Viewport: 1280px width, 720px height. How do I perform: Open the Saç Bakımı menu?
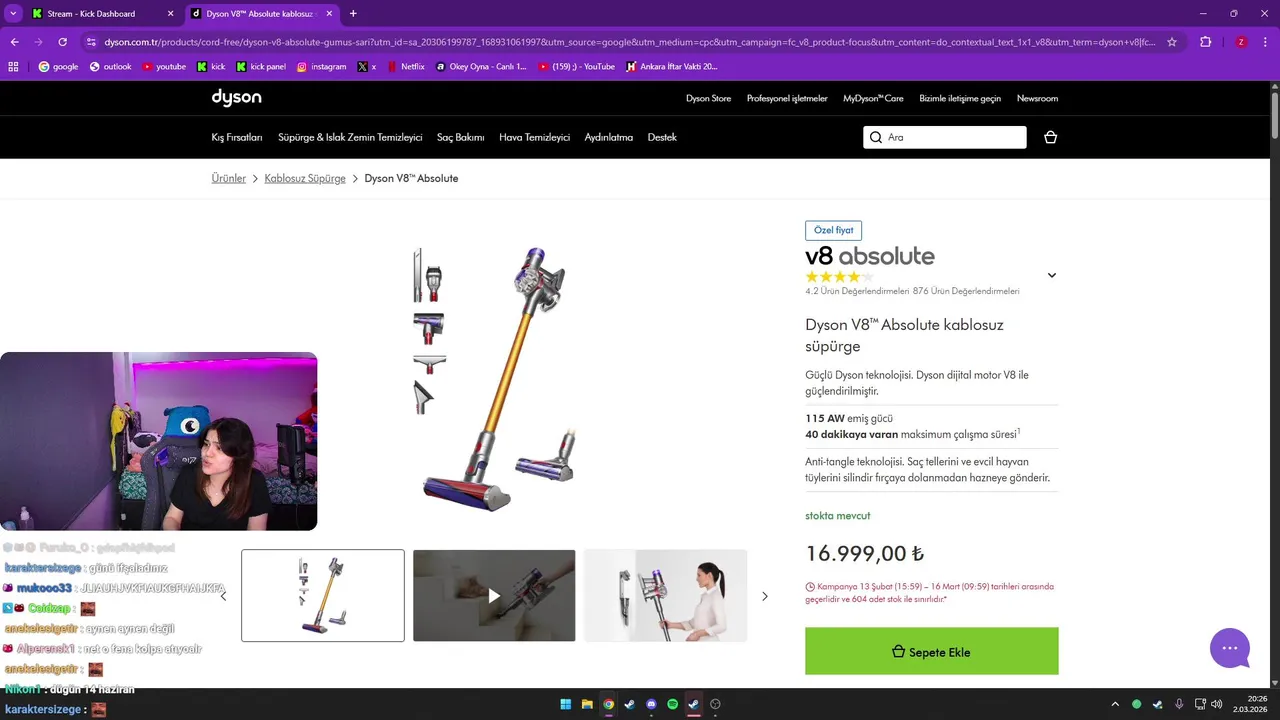(461, 137)
